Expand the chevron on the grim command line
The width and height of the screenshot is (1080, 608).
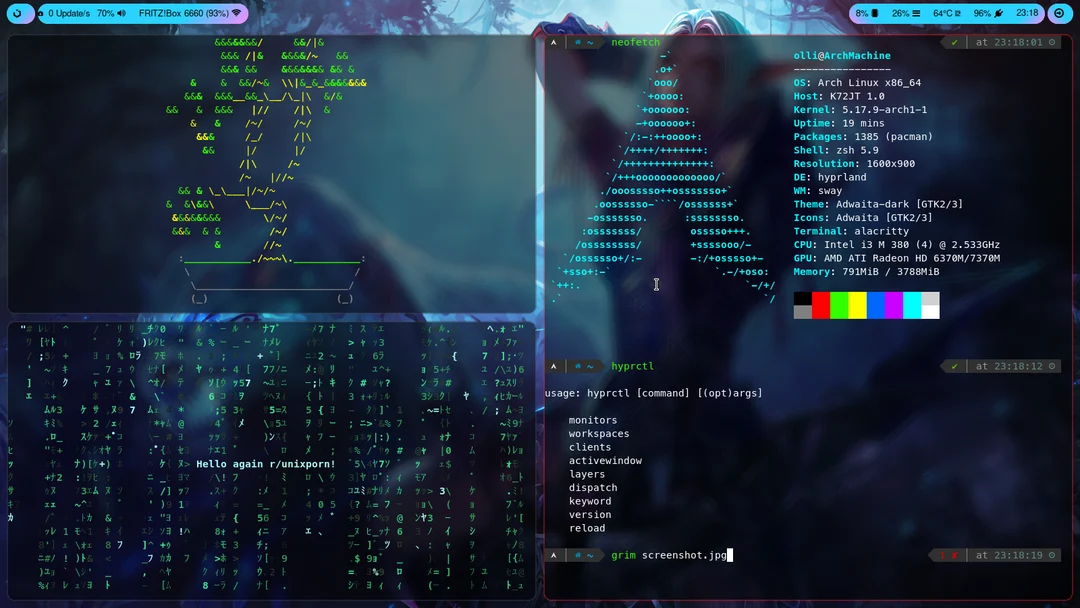click(553, 556)
